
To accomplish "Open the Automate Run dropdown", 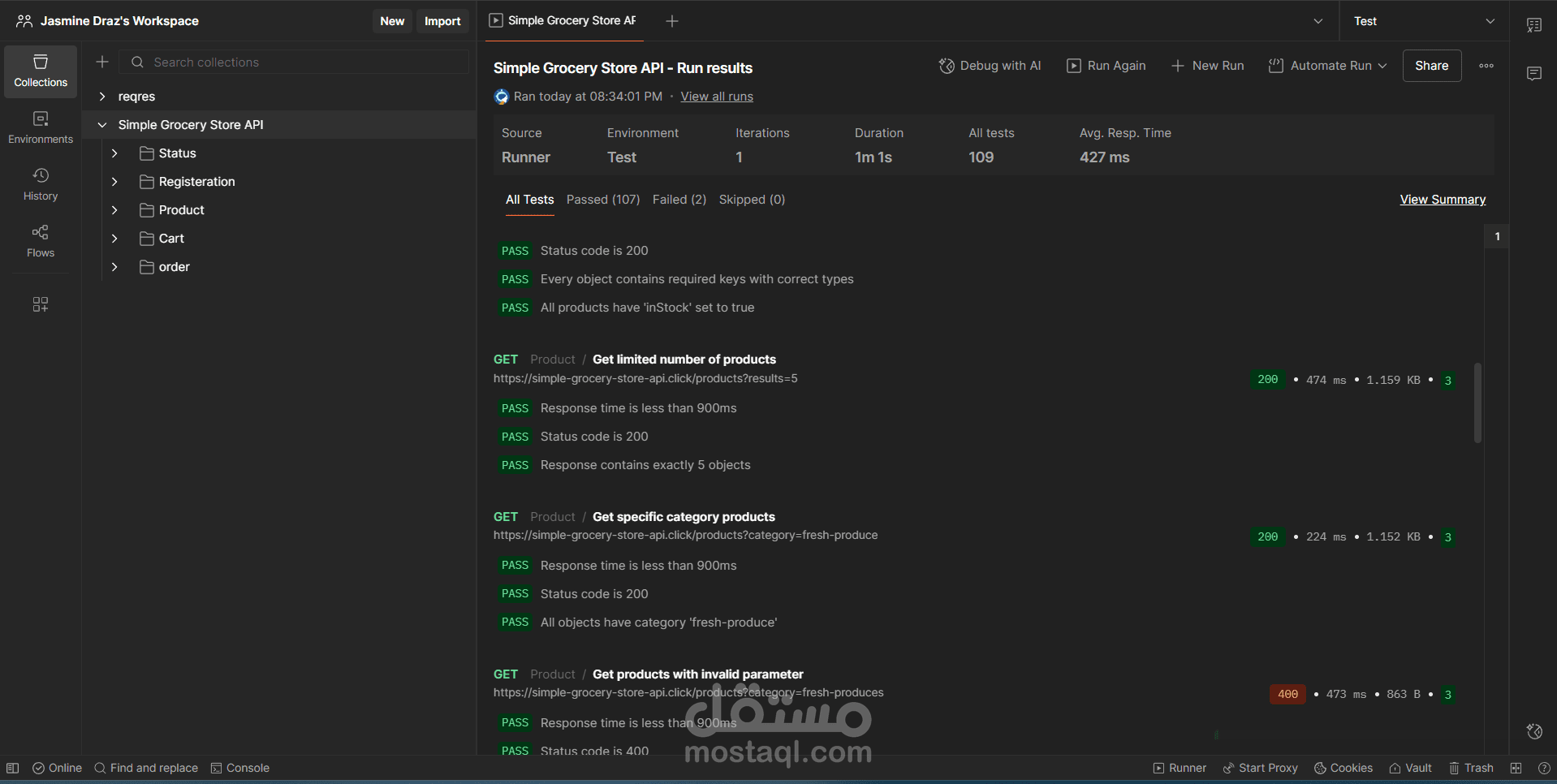I will tap(1328, 66).
